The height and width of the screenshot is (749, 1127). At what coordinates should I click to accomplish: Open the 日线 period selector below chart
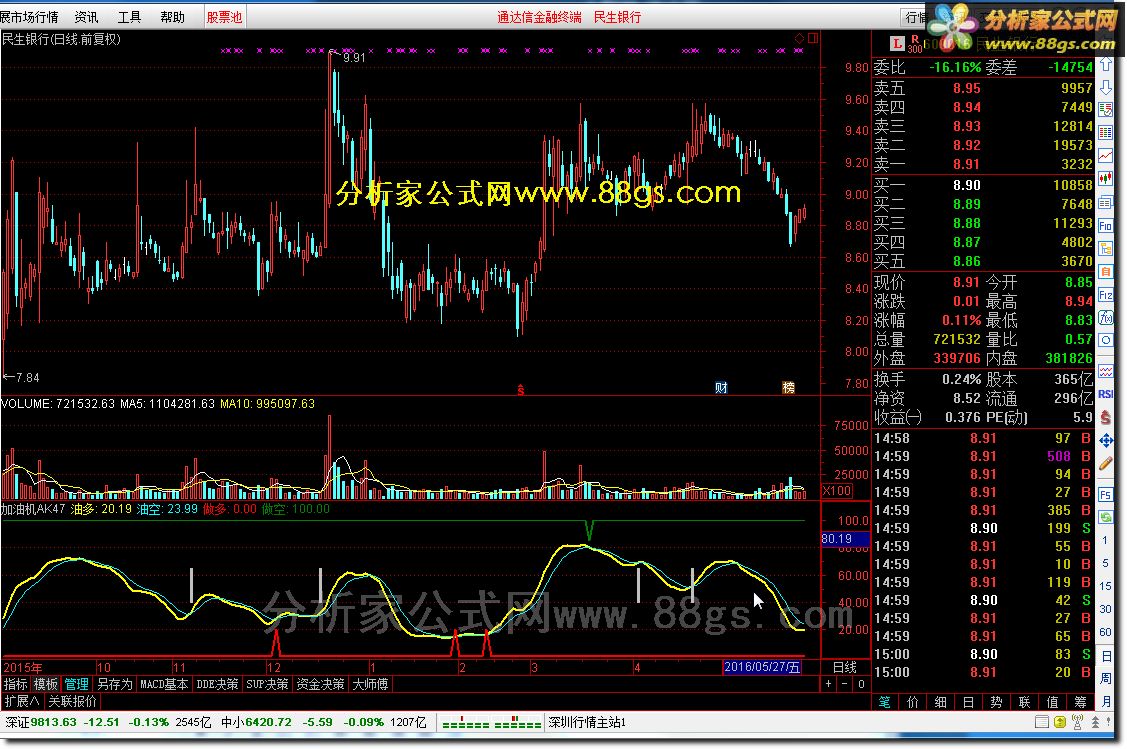(844, 667)
